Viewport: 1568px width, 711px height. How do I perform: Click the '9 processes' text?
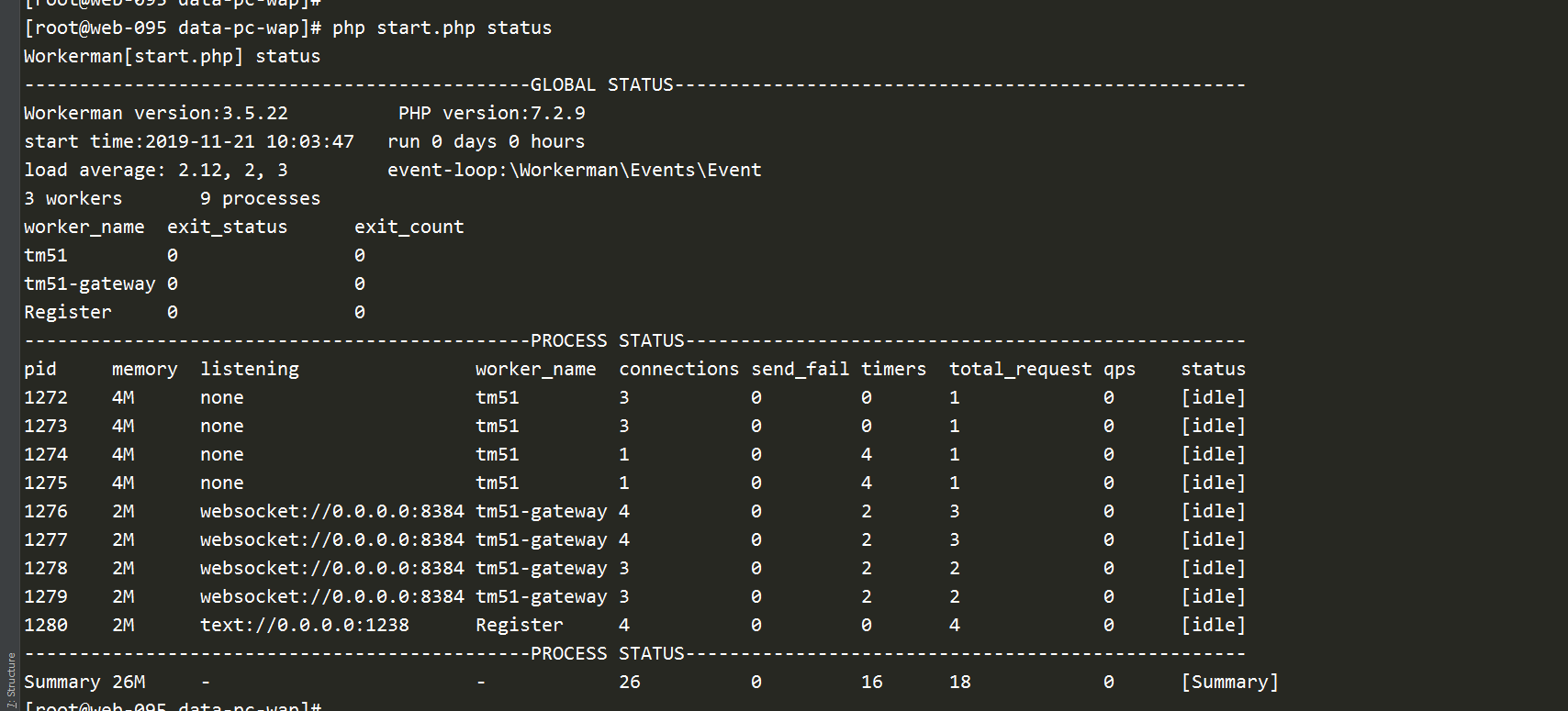click(x=260, y=198)
